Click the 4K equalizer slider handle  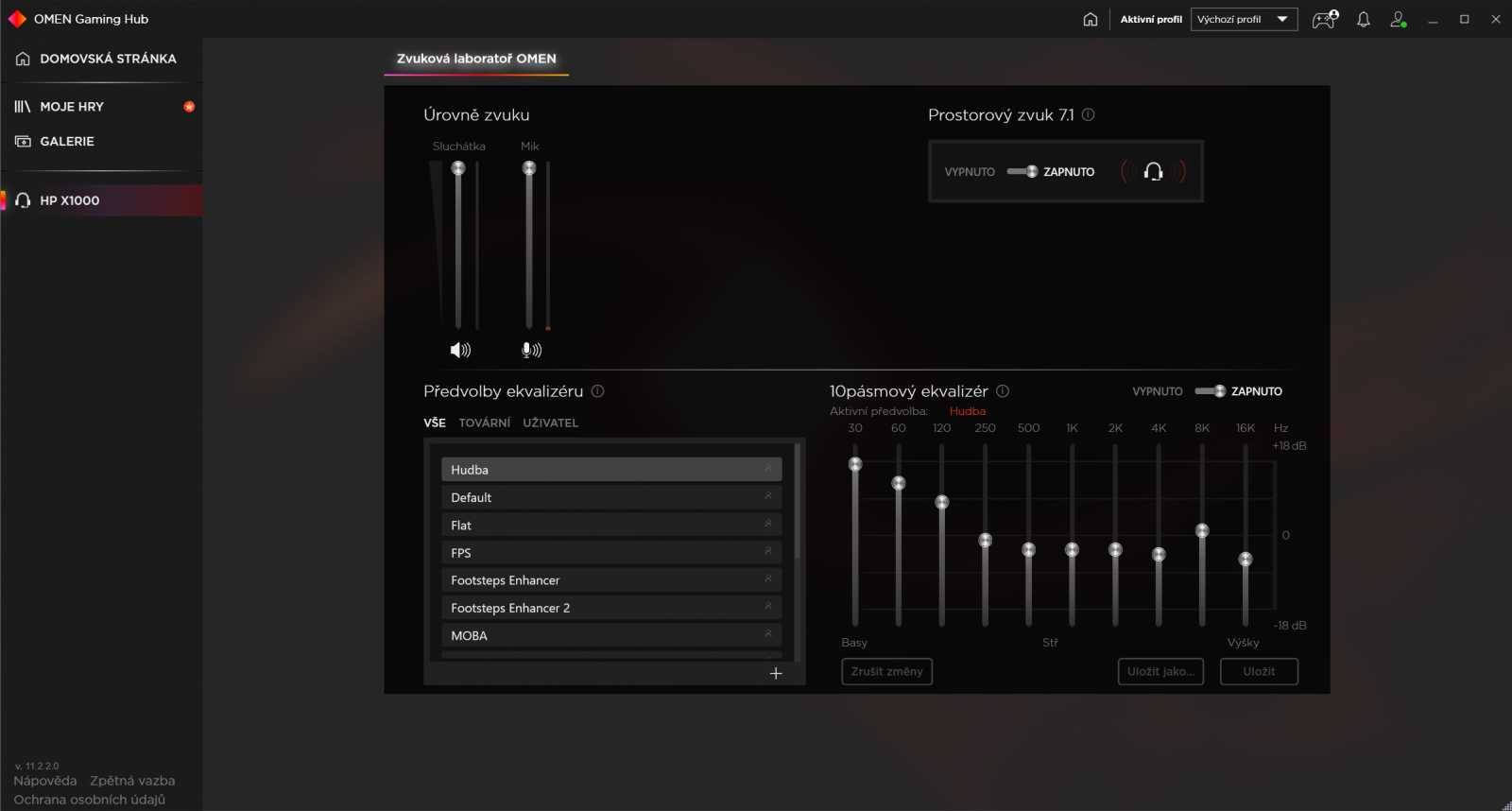1160,554
